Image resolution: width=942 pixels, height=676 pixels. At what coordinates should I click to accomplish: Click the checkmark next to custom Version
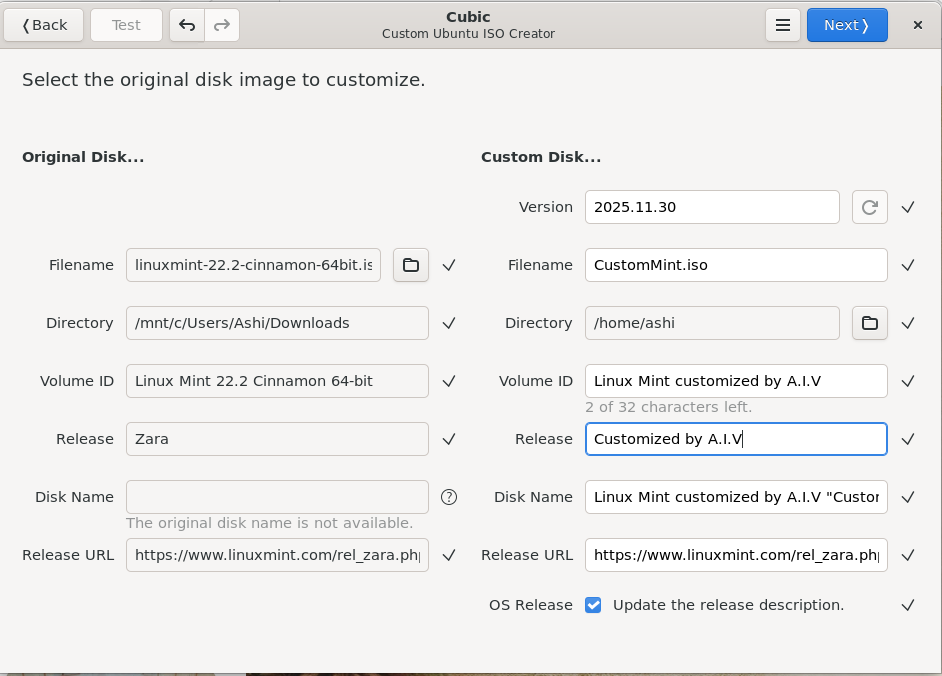908,207
